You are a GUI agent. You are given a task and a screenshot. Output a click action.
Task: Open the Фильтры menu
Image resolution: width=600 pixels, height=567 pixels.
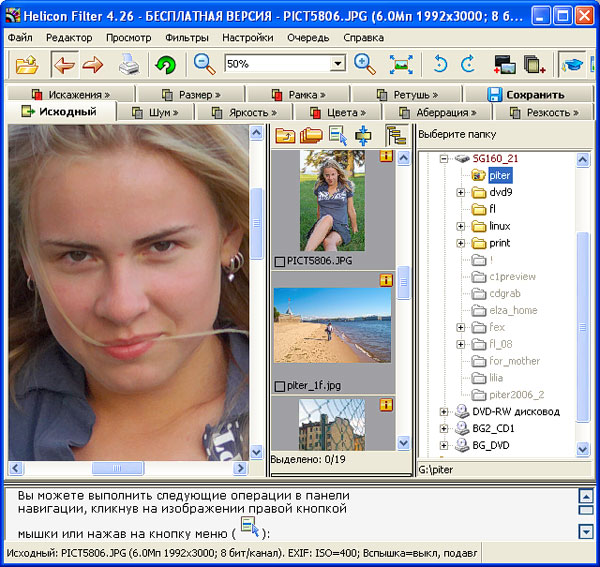187,37
